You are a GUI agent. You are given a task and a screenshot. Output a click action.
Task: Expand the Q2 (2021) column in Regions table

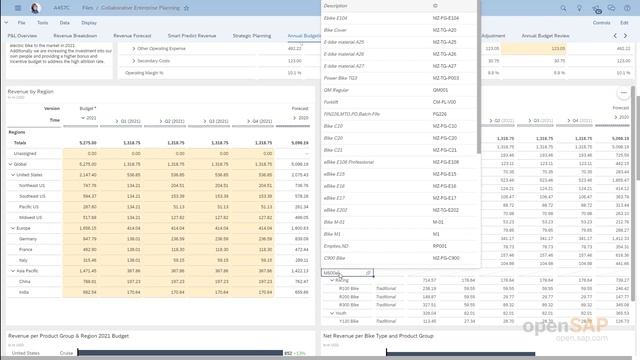click(161, 121)
